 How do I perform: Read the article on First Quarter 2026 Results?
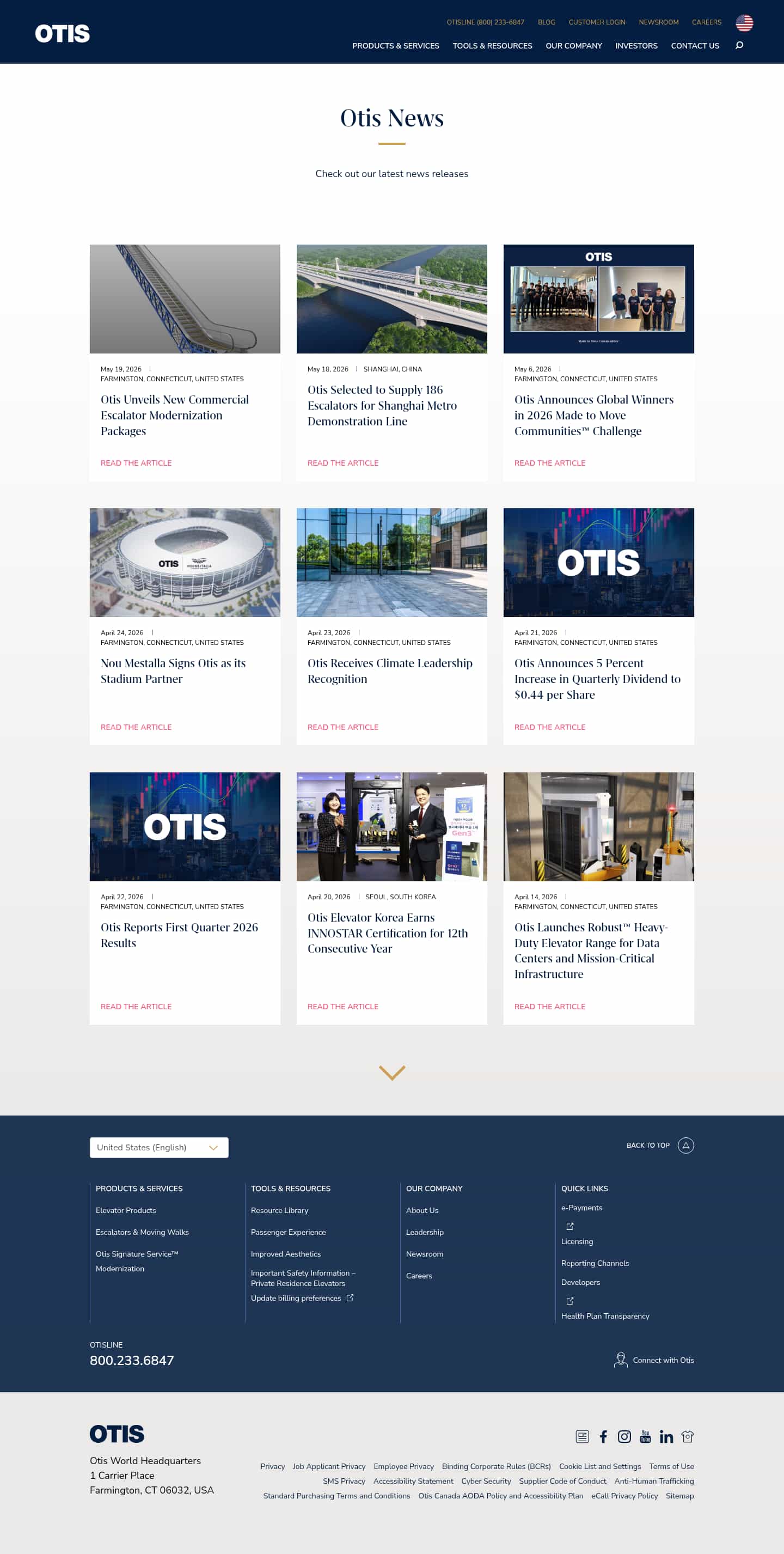136,1007
